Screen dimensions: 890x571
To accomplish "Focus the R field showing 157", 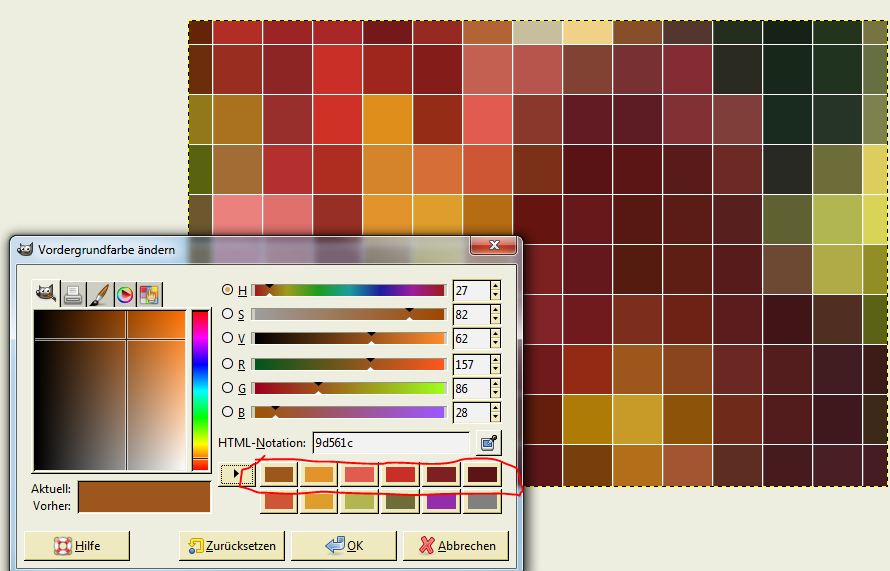I will point(472,364).
